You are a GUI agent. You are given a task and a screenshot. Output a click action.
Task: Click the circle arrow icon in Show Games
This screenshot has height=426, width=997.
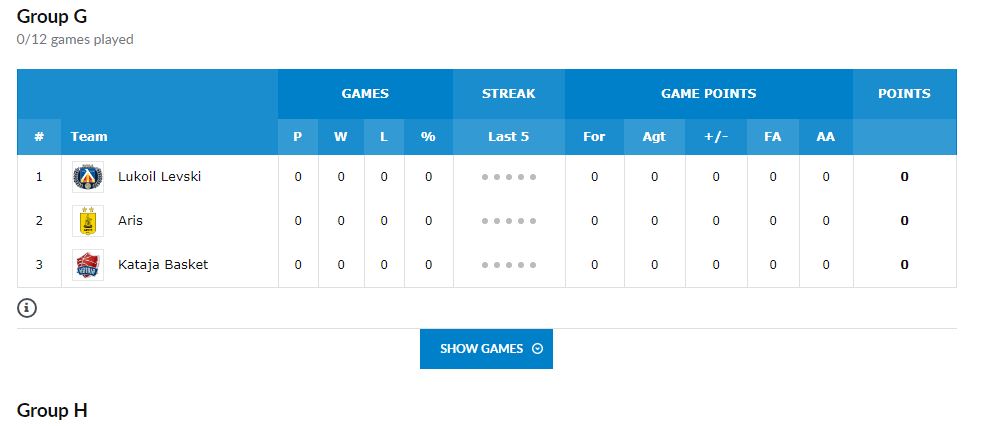coord(537,349)
